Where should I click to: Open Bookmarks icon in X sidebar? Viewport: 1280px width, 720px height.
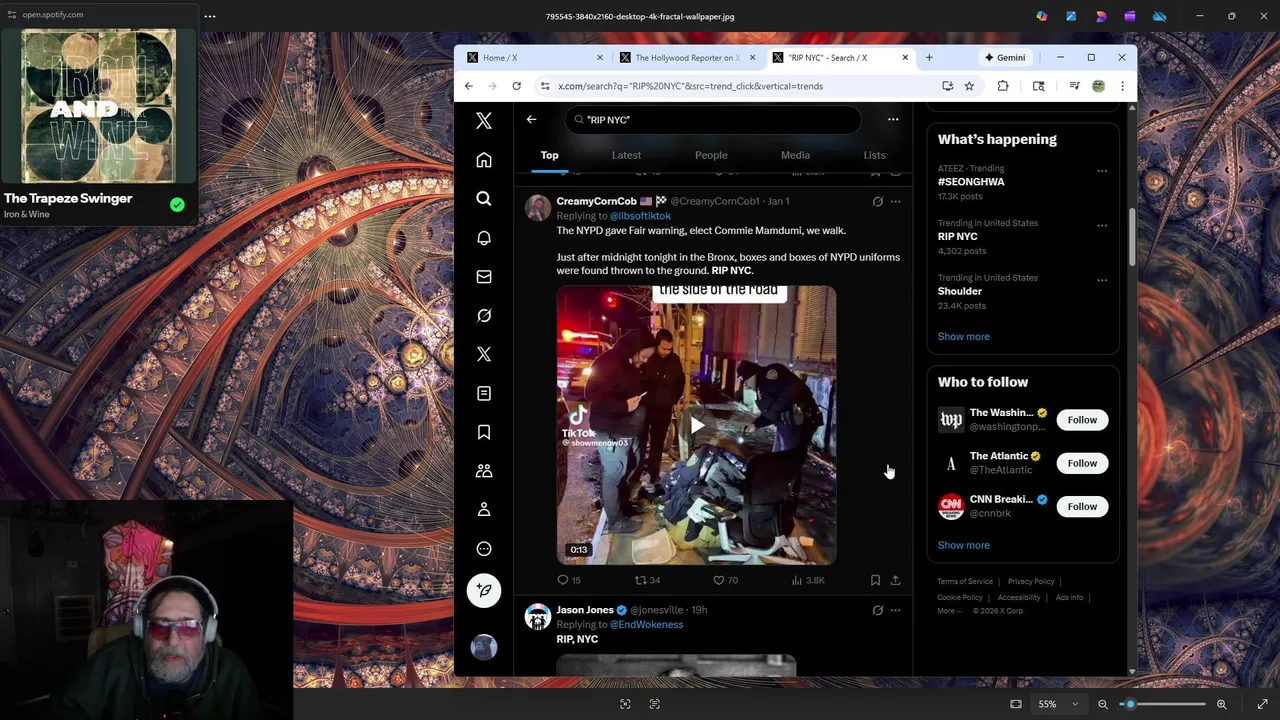pyautogui.click(x=484, y=432)
